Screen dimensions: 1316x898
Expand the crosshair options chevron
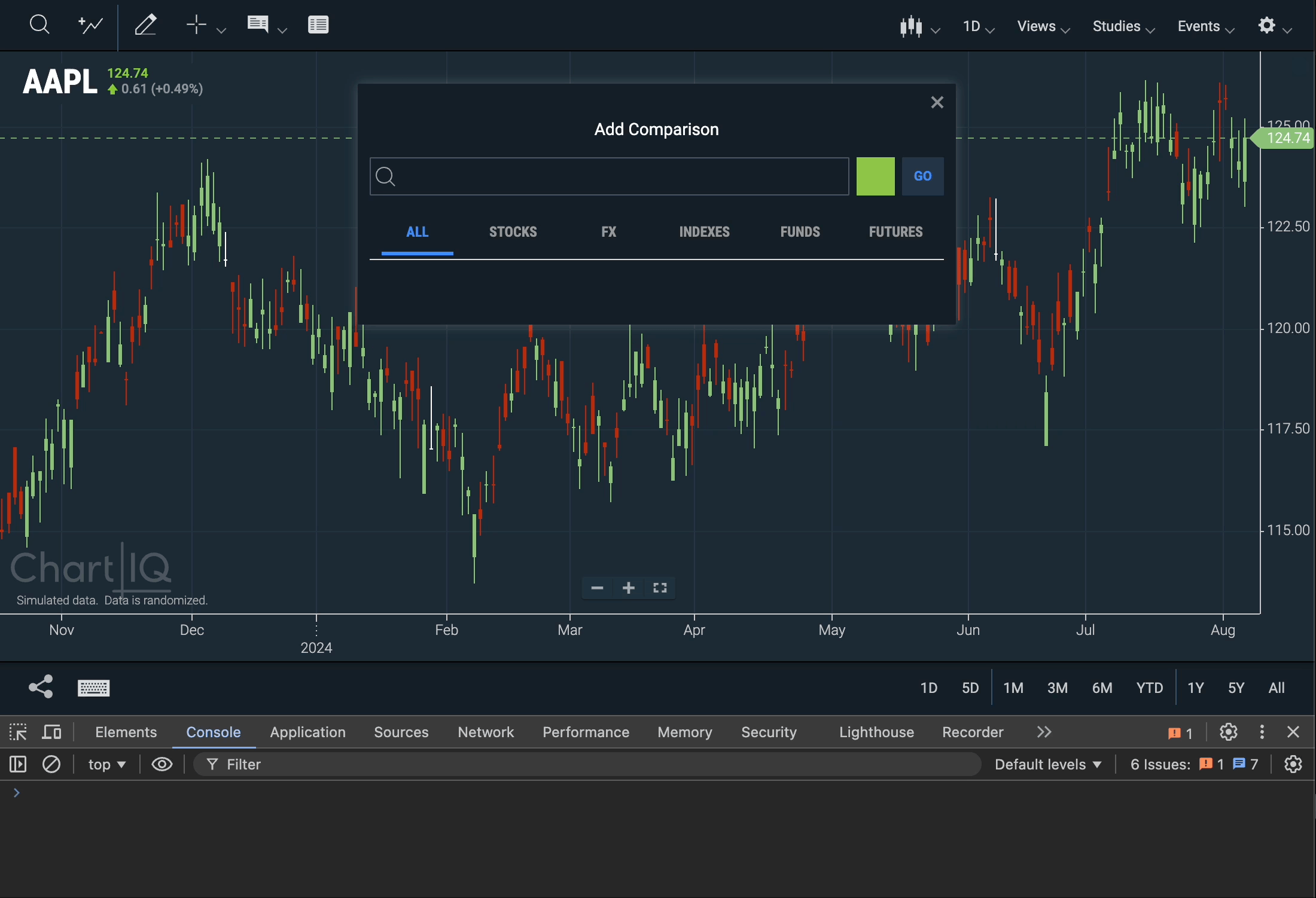point(221,30)
